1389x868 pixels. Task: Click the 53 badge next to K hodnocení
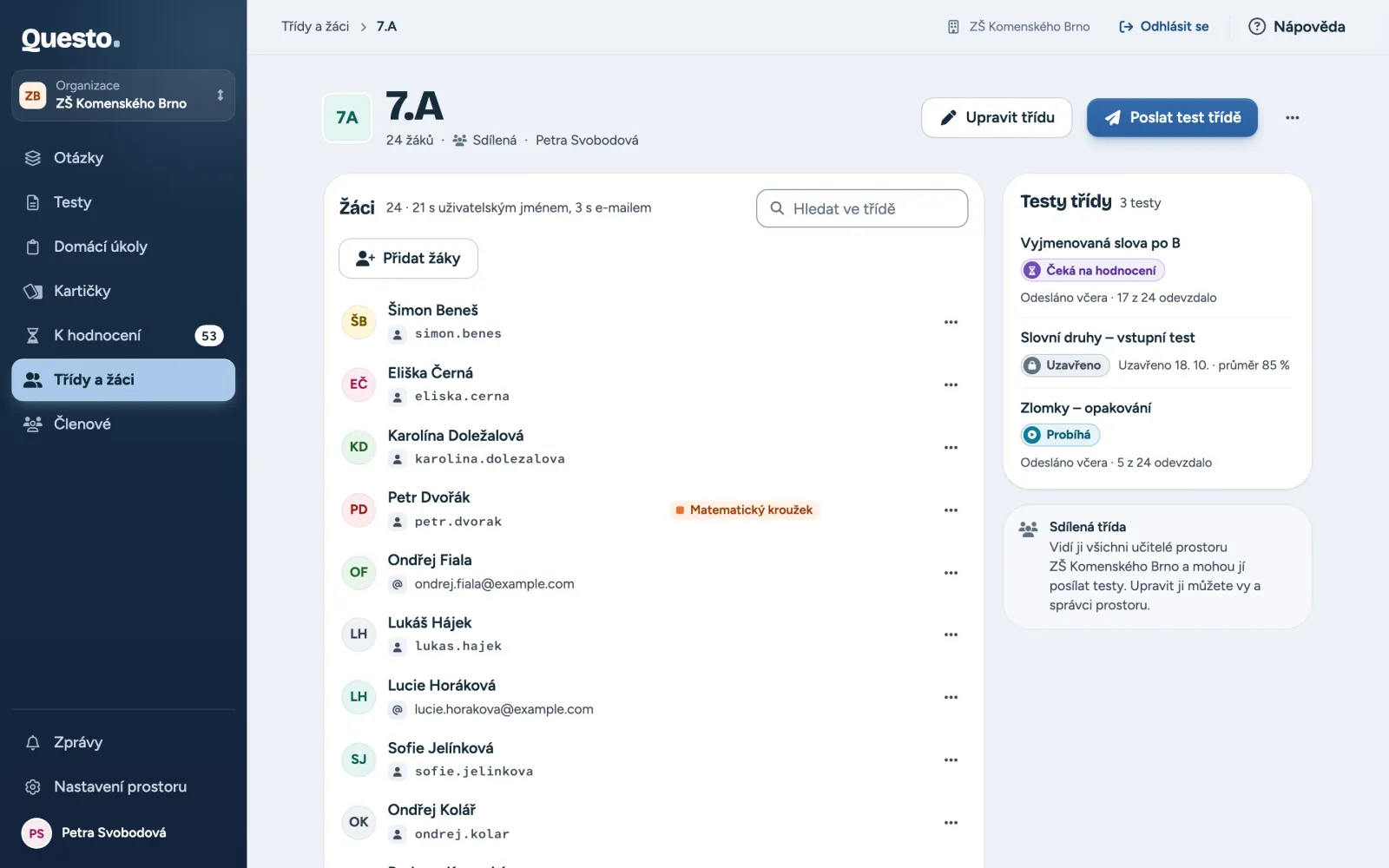[209, 336]
